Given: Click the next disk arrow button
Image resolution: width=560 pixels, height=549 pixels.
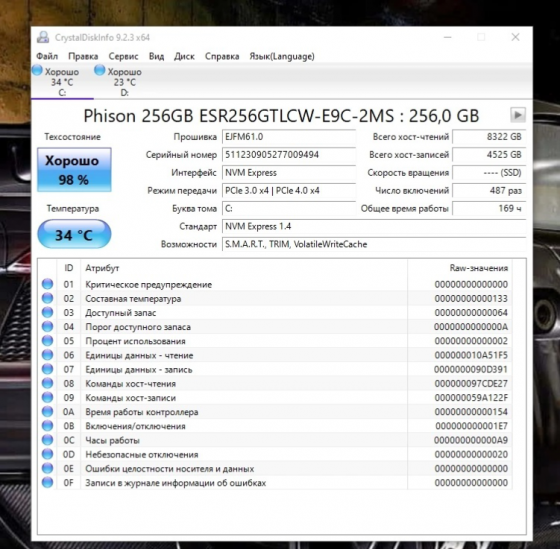Looking at the screenshot, I should pyautogui.click(x=518, y=115).
